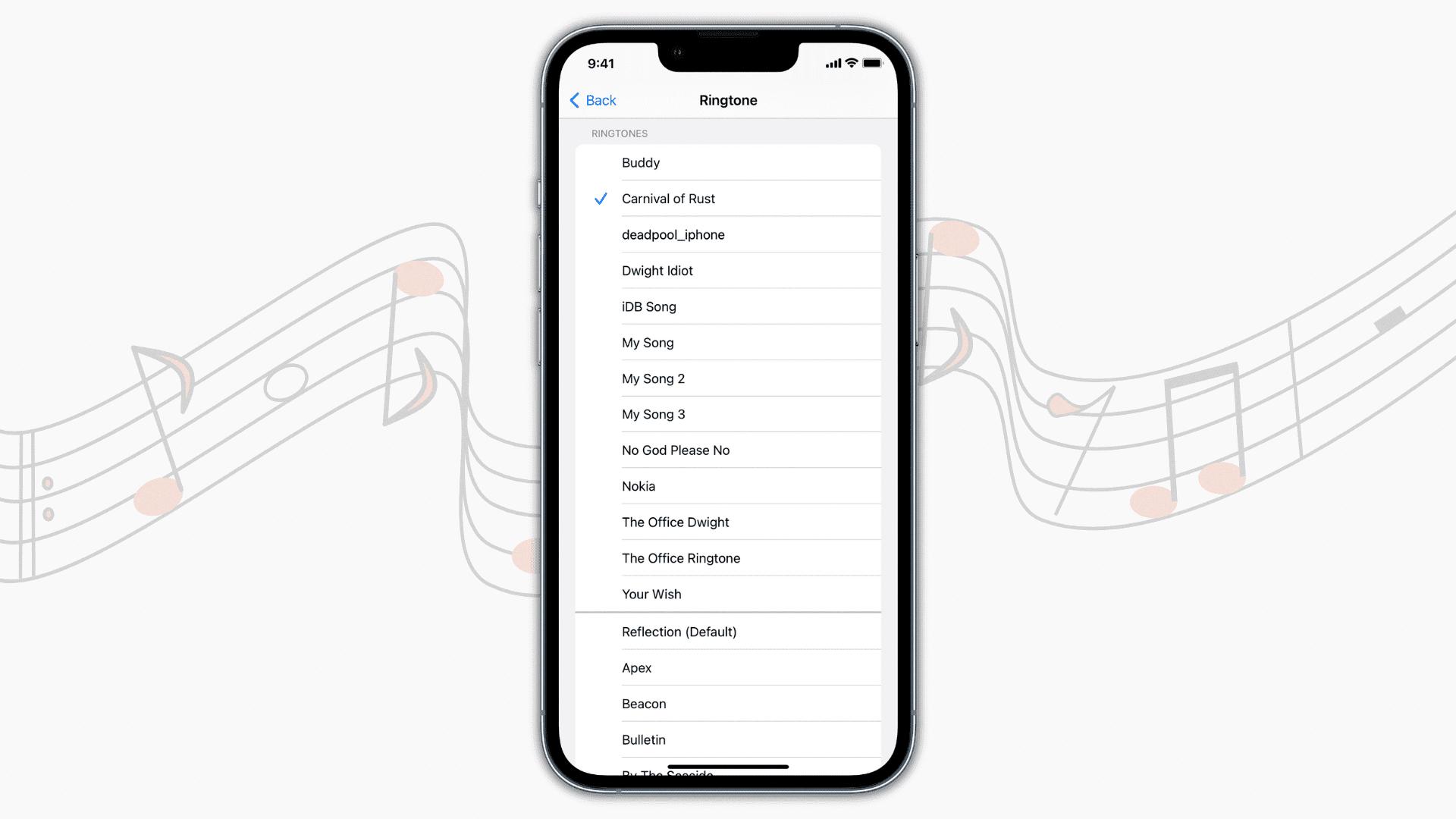This screenshot has height=819, width=1456.
Task: Select My Song 2 ringtone
Action: [728, 378]
